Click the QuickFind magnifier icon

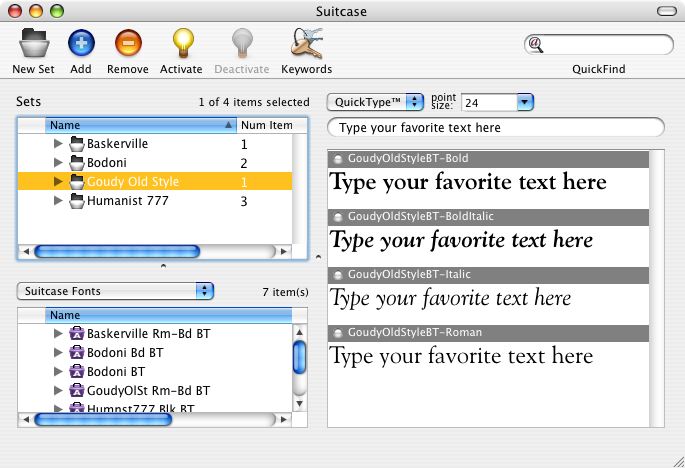coord(536,44)
